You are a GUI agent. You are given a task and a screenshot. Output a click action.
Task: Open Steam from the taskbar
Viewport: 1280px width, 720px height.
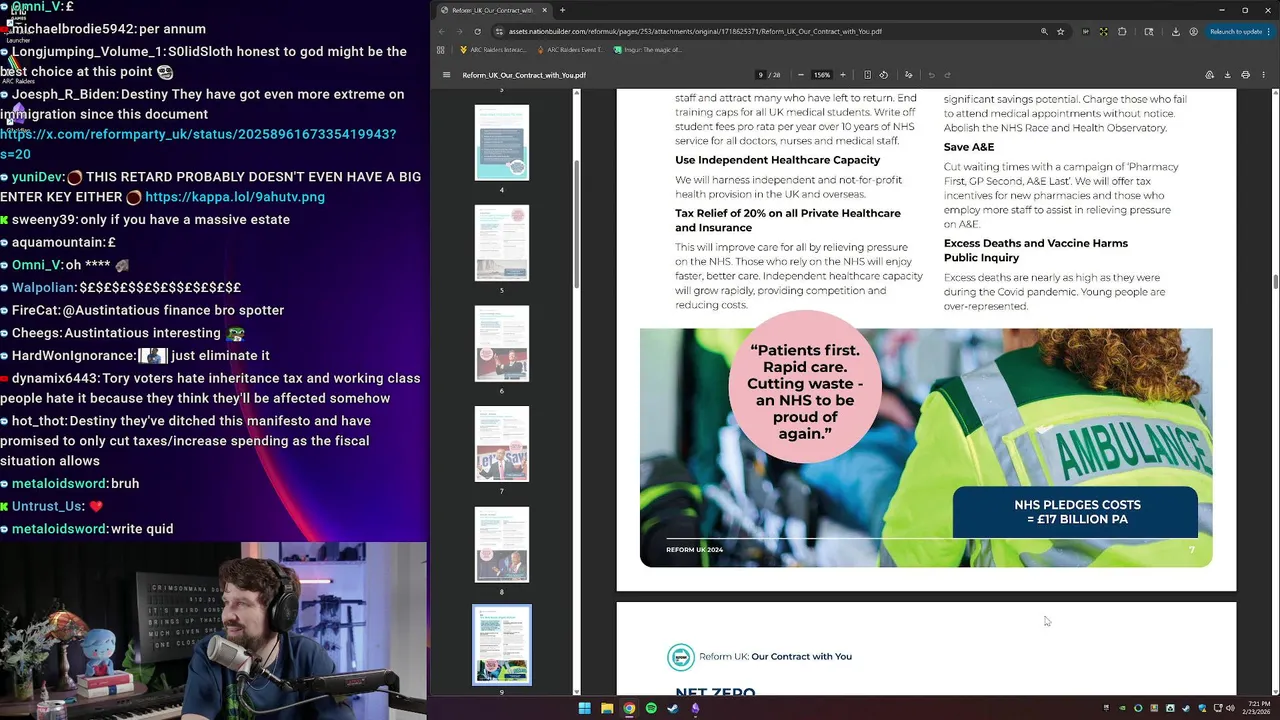tap(673, 708)
